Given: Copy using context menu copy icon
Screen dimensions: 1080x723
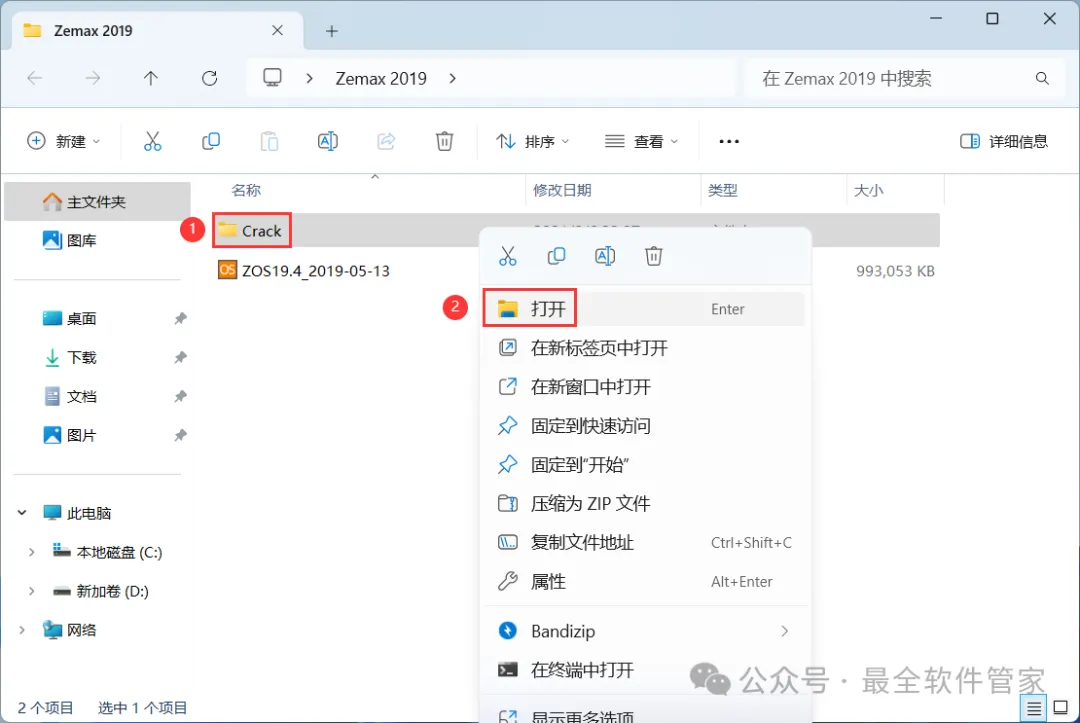Looking at the screenshot, I should coord(557,256).
